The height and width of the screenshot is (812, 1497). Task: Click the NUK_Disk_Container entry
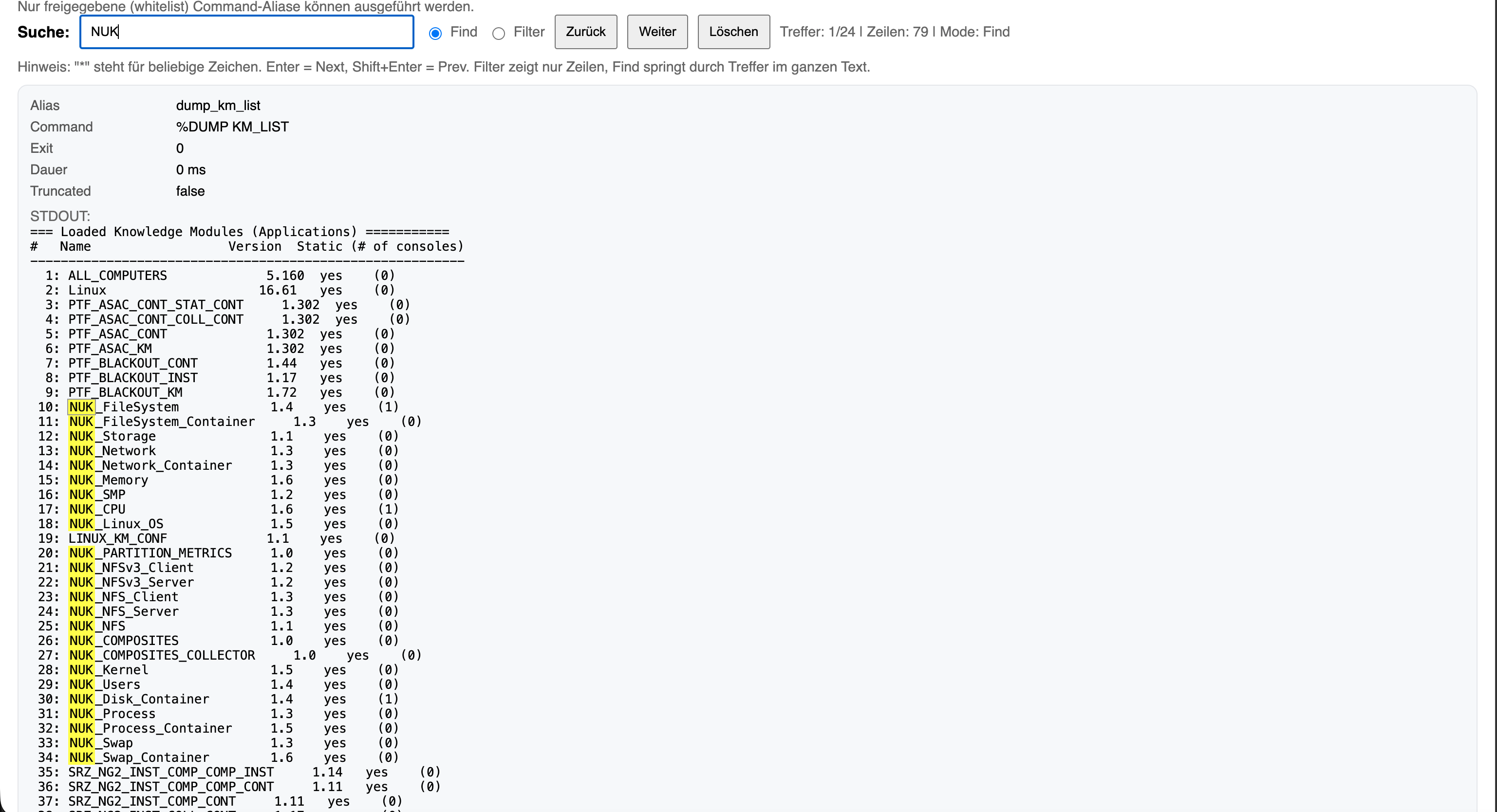[139, 699]
